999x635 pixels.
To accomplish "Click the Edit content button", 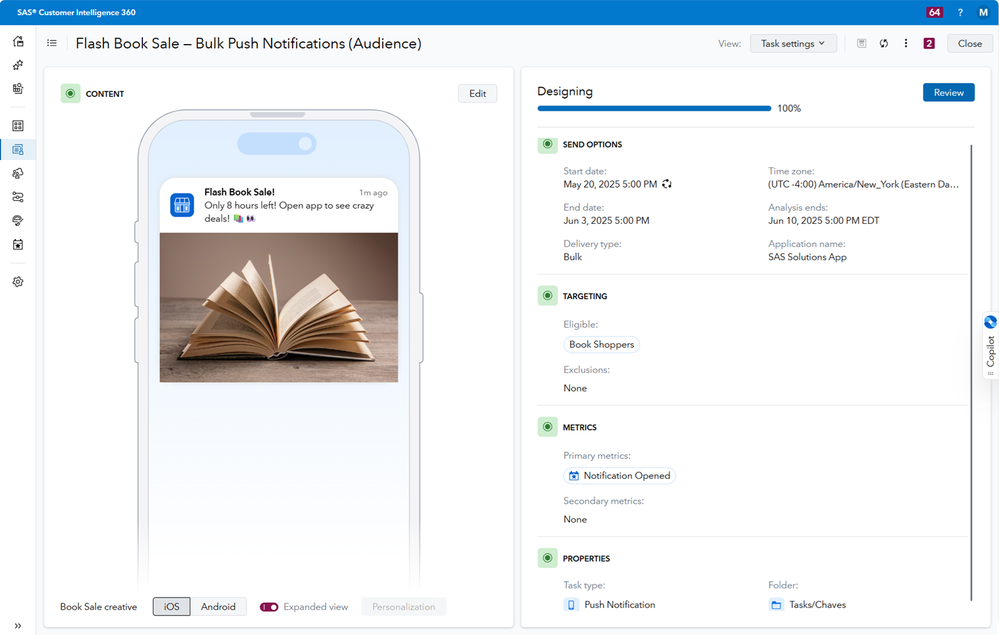I will pyautogui.click(x=477, y=93).
